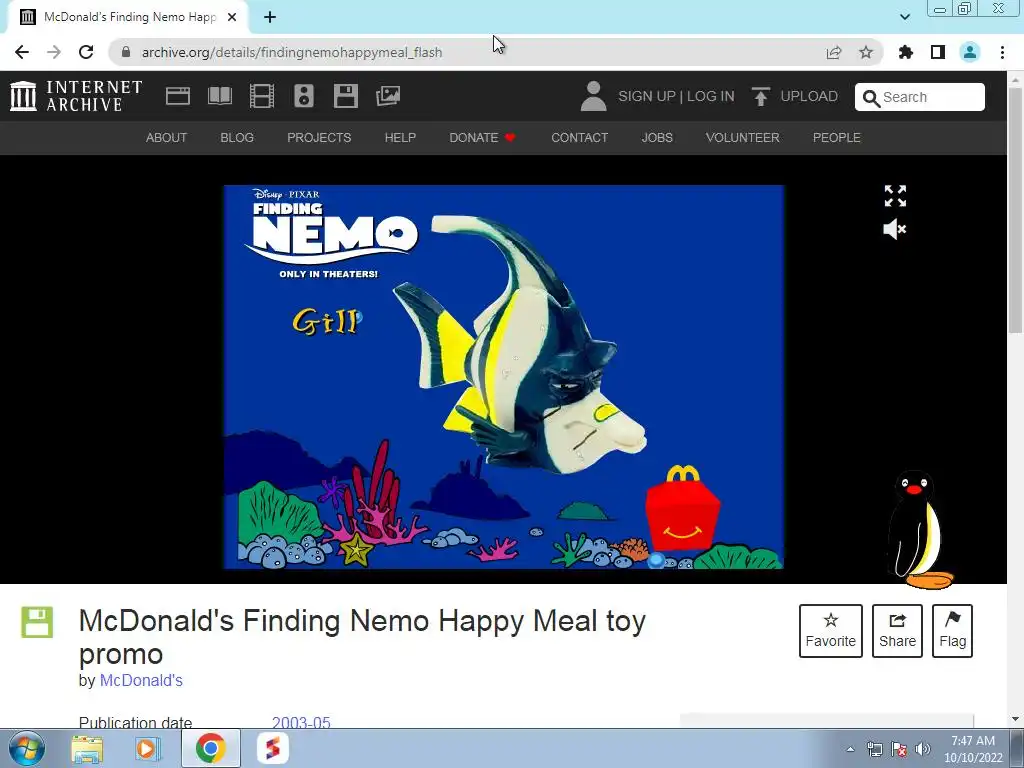
Task: Open the Texts book icon
Action: pyautogui.click(x=219, y=96)
